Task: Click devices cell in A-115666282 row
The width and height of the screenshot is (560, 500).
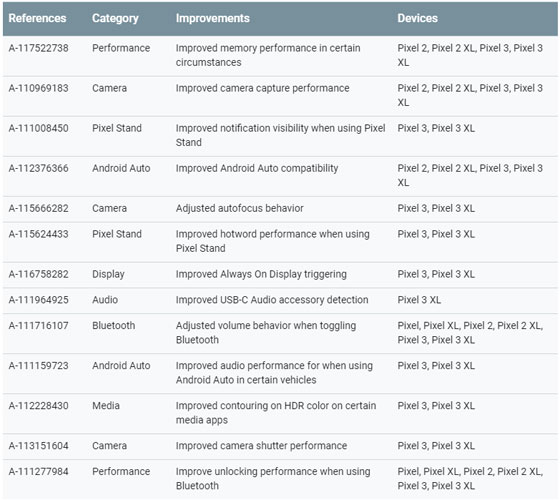Action: [436, 208]
